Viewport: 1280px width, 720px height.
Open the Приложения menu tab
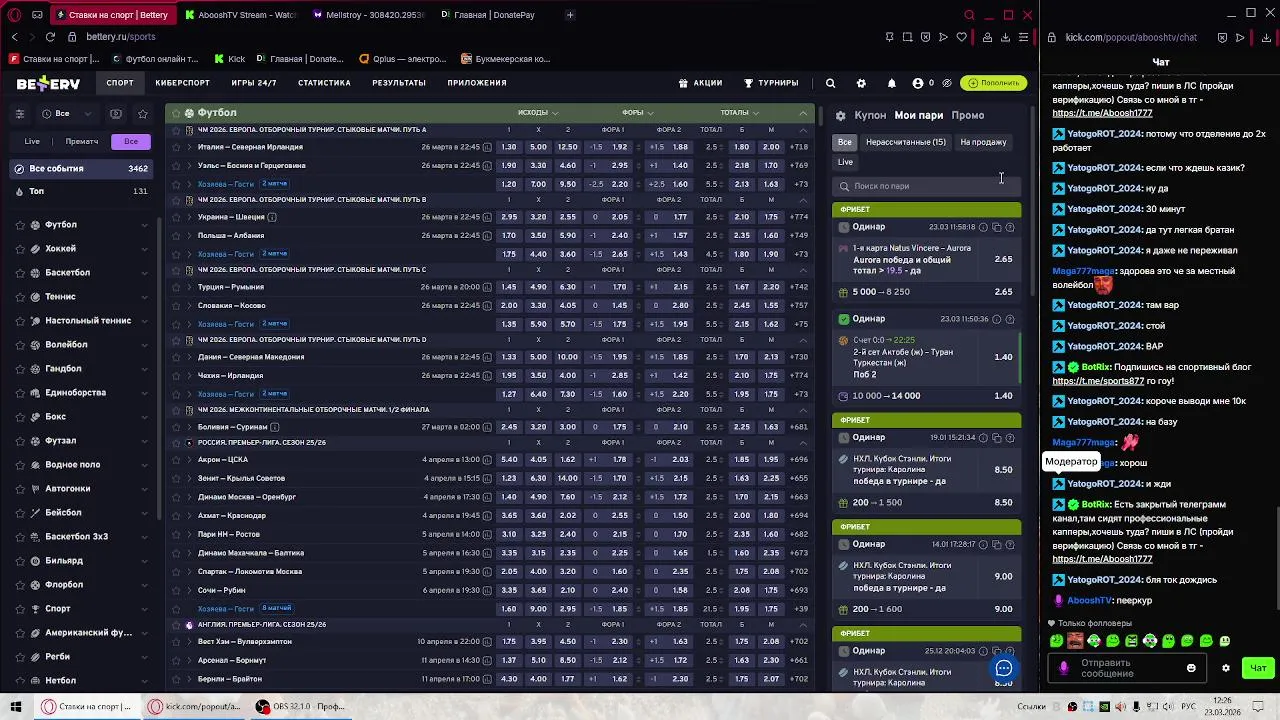pos(477,83)
